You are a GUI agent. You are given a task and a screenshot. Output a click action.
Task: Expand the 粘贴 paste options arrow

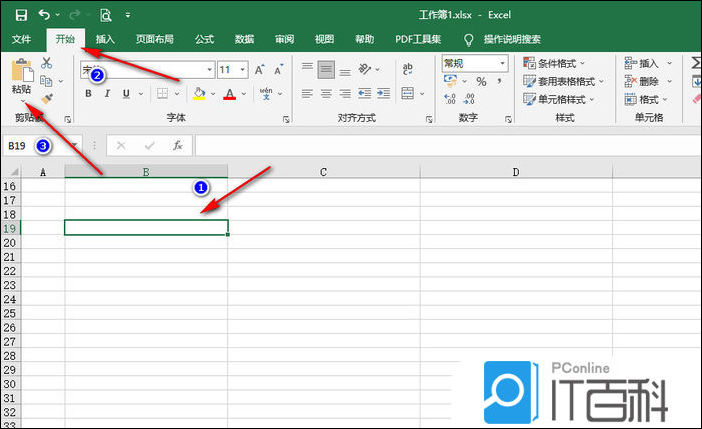[x=23, y=101]
